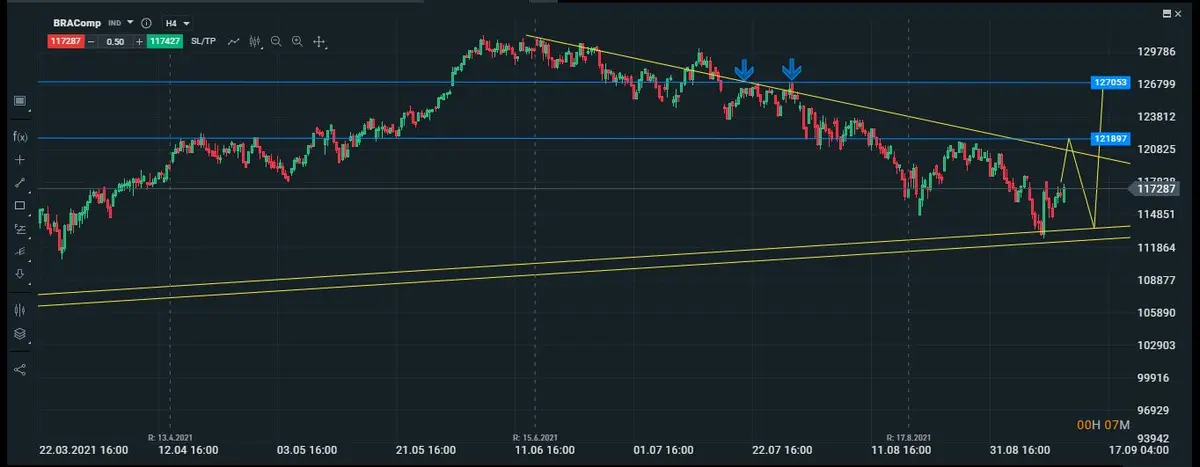Zoom in the chart with magnifier plus
The width and height of the screenshot is (1200, 467).
(297, 41)
